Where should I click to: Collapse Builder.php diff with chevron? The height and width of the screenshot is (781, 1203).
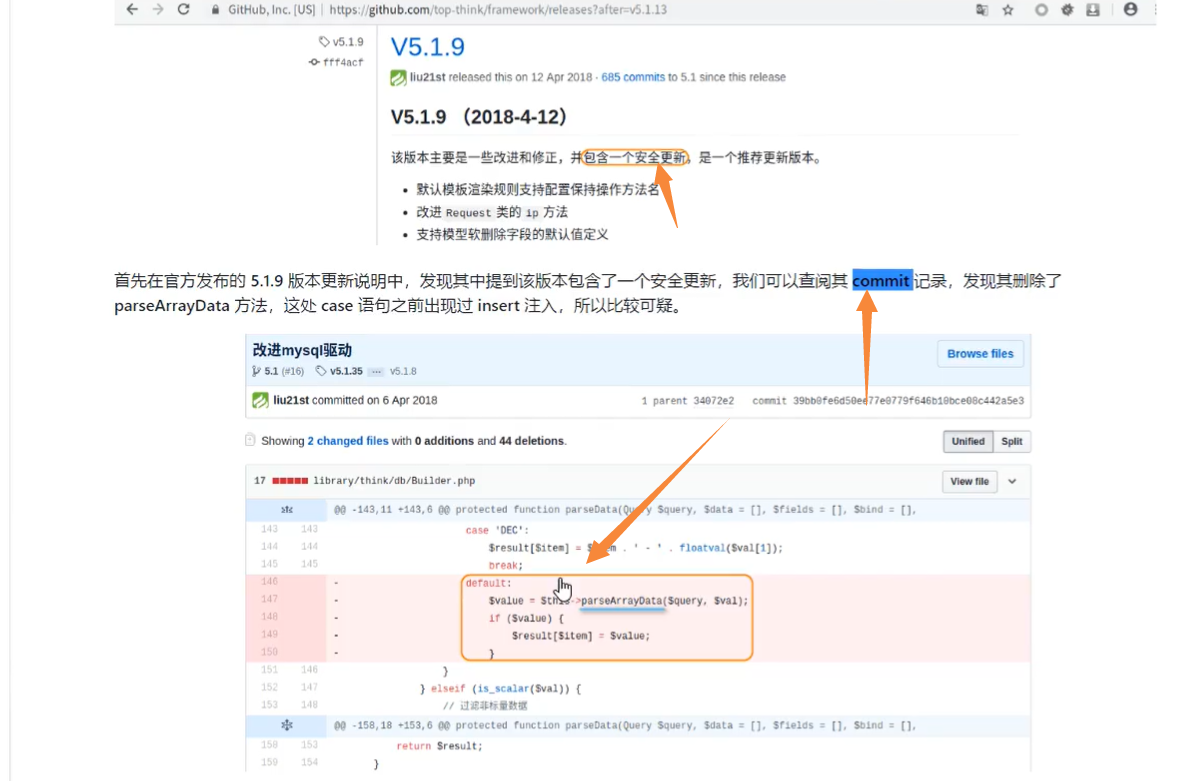pos(1012,481)
